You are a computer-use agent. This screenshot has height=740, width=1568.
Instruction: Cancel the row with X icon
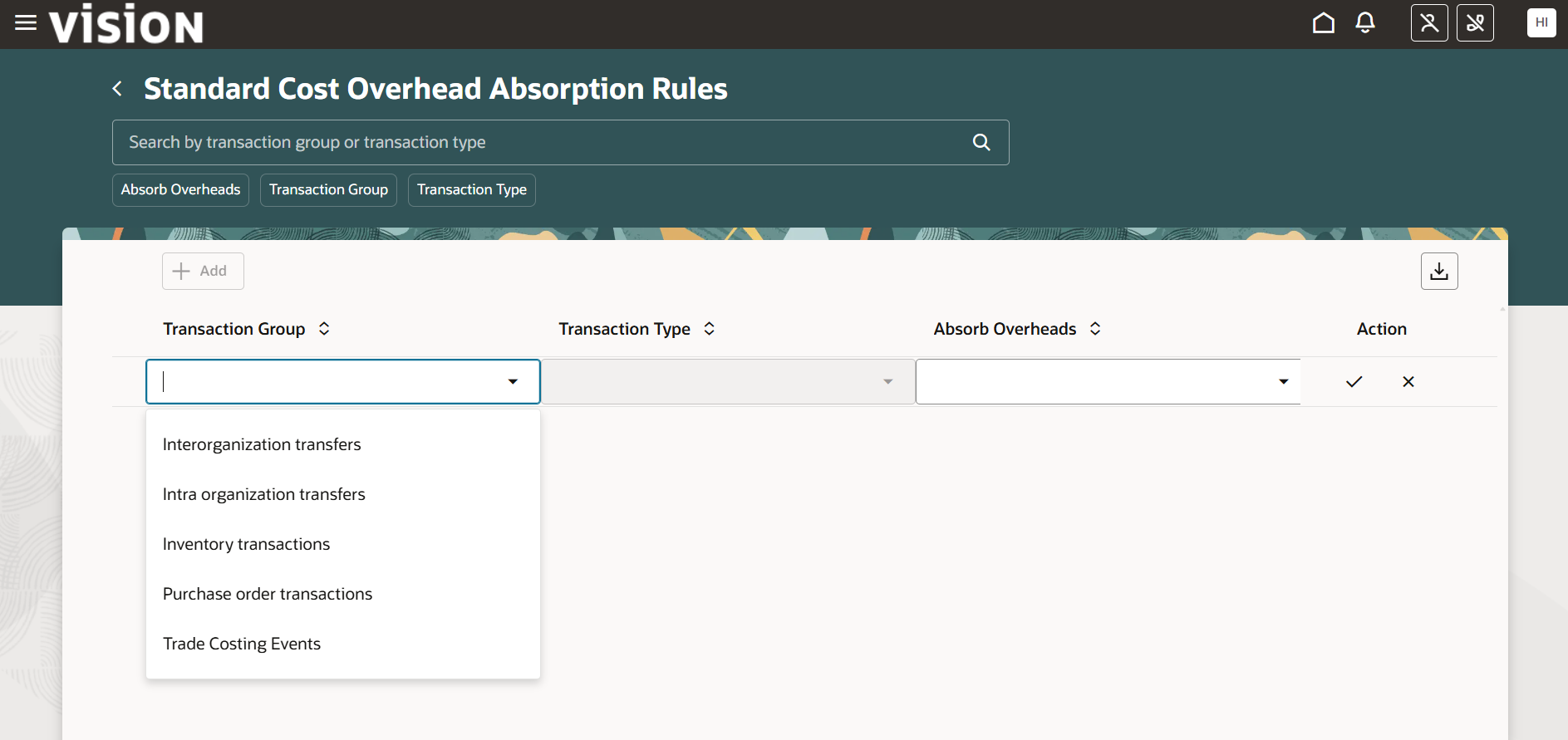pos(1408,382)
